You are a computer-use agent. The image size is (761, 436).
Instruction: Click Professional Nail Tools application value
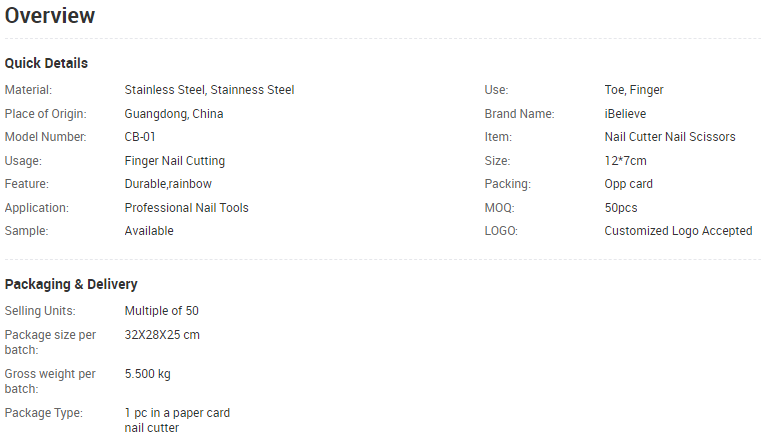click(186, 208)
